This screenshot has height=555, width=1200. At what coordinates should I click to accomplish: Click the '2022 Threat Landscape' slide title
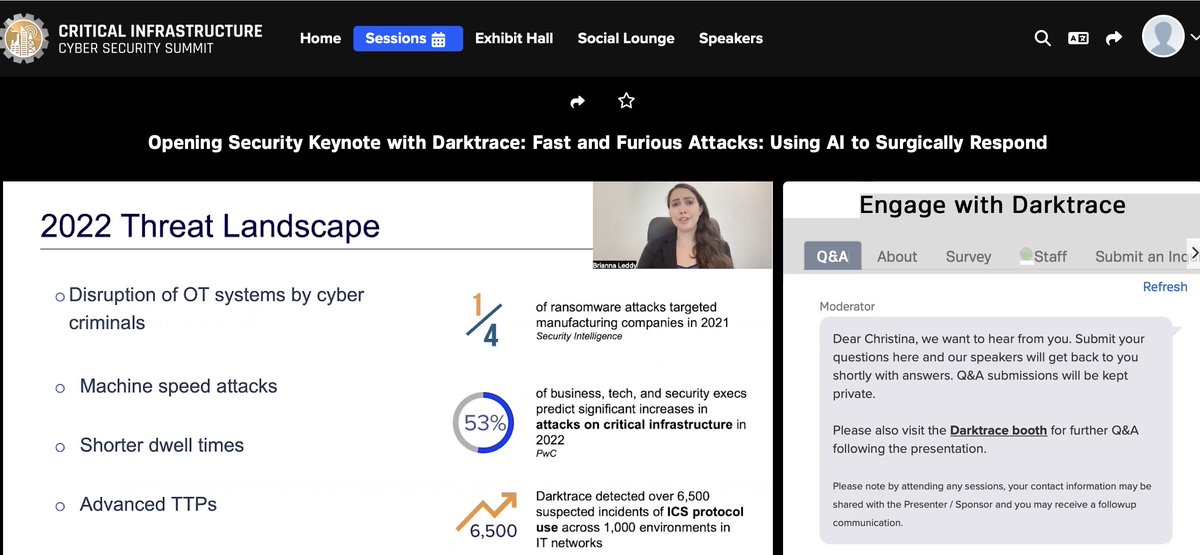tap(210, 225)
